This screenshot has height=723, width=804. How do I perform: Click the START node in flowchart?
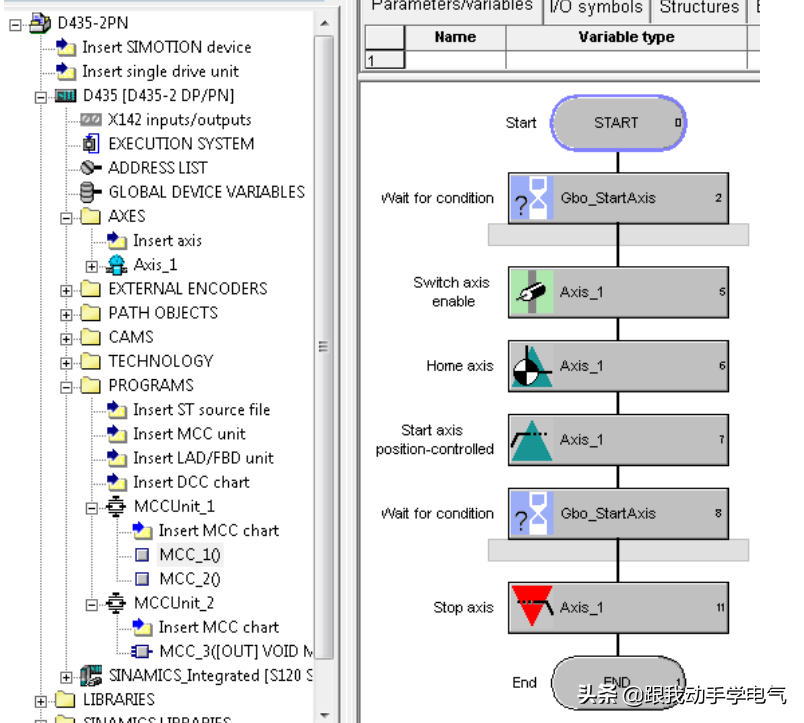[616, 123]
